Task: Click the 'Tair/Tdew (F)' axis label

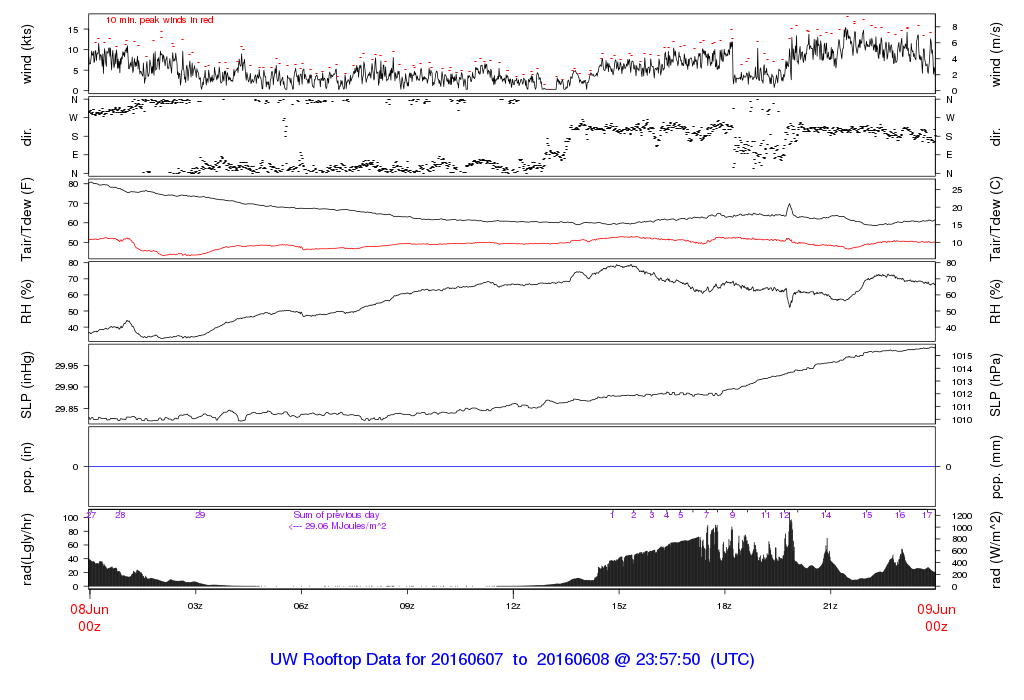Action: click(x=27, y=219)
